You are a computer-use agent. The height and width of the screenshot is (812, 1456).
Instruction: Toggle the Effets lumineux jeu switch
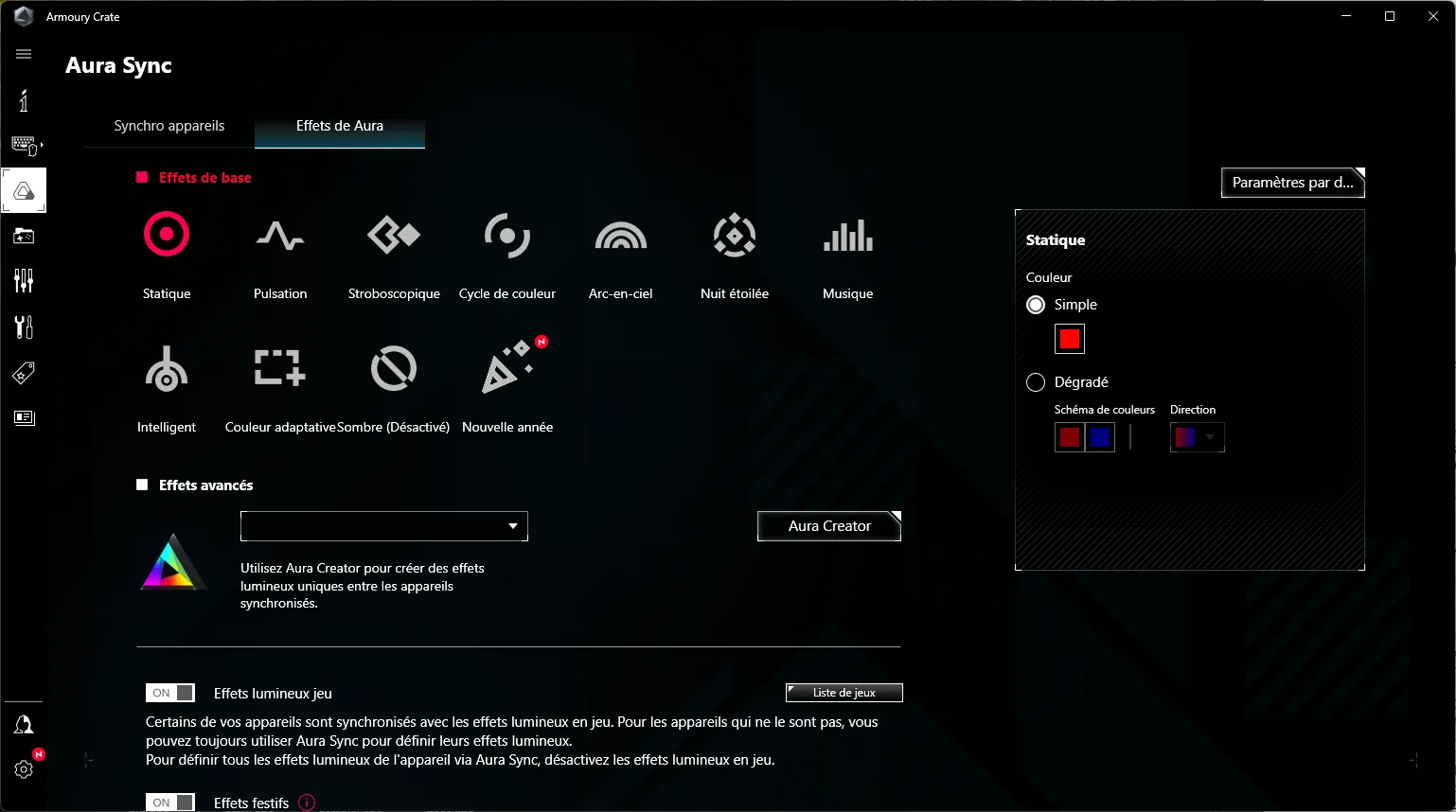point(170,693)
